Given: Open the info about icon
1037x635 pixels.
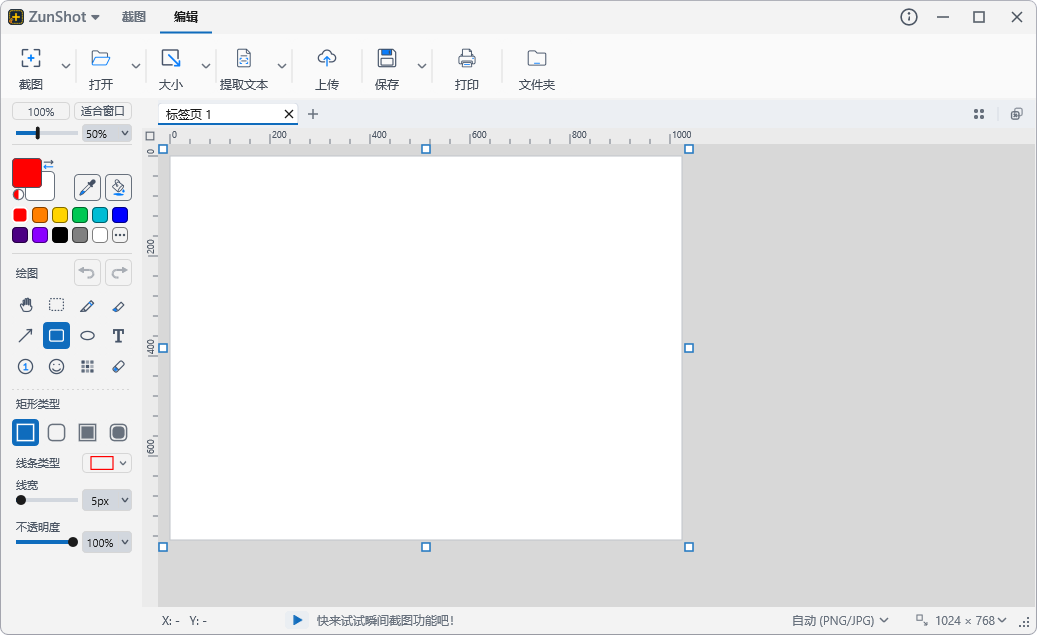Looking at the screenshot, I should tap(909, 17).
